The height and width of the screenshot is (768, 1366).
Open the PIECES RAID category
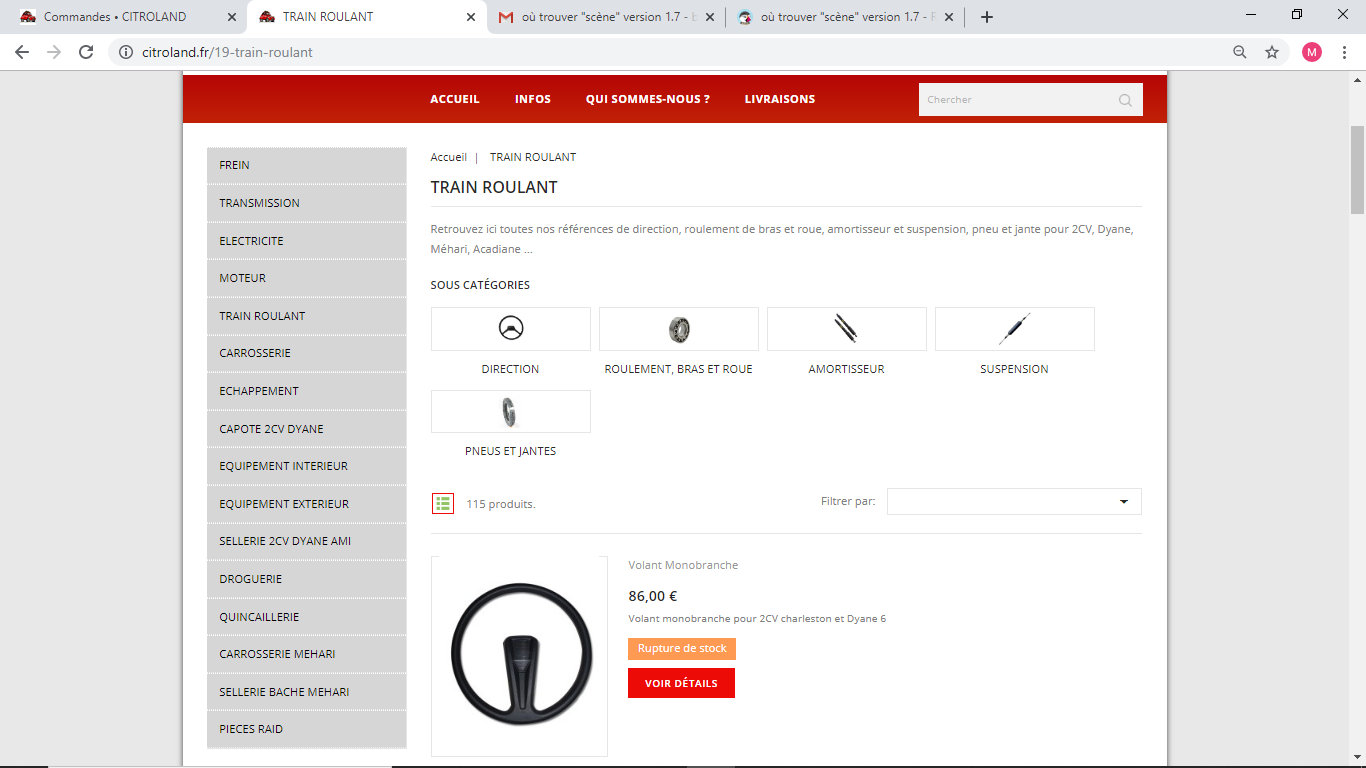[307, 729]
